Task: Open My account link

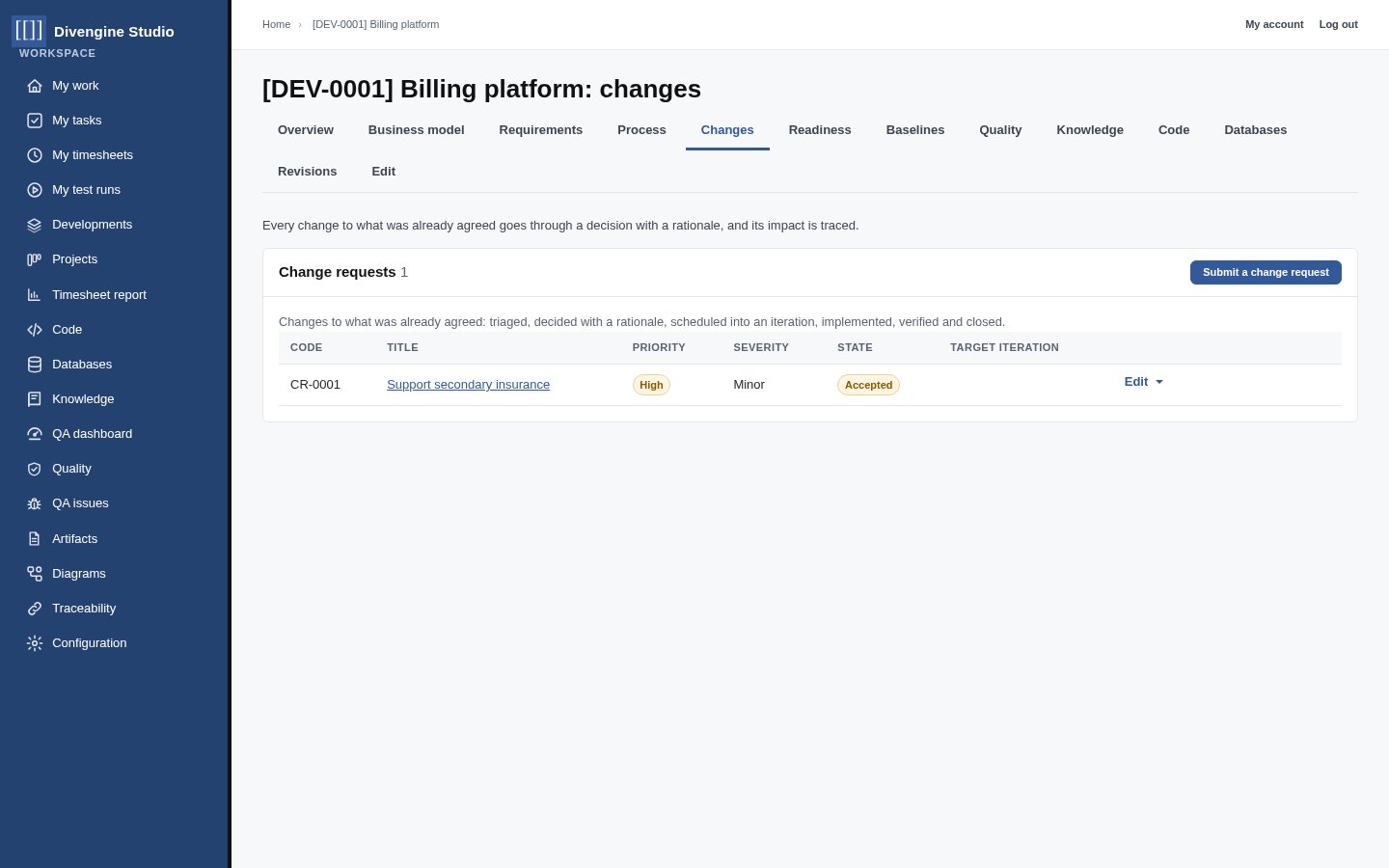Action: (1274, 24)
